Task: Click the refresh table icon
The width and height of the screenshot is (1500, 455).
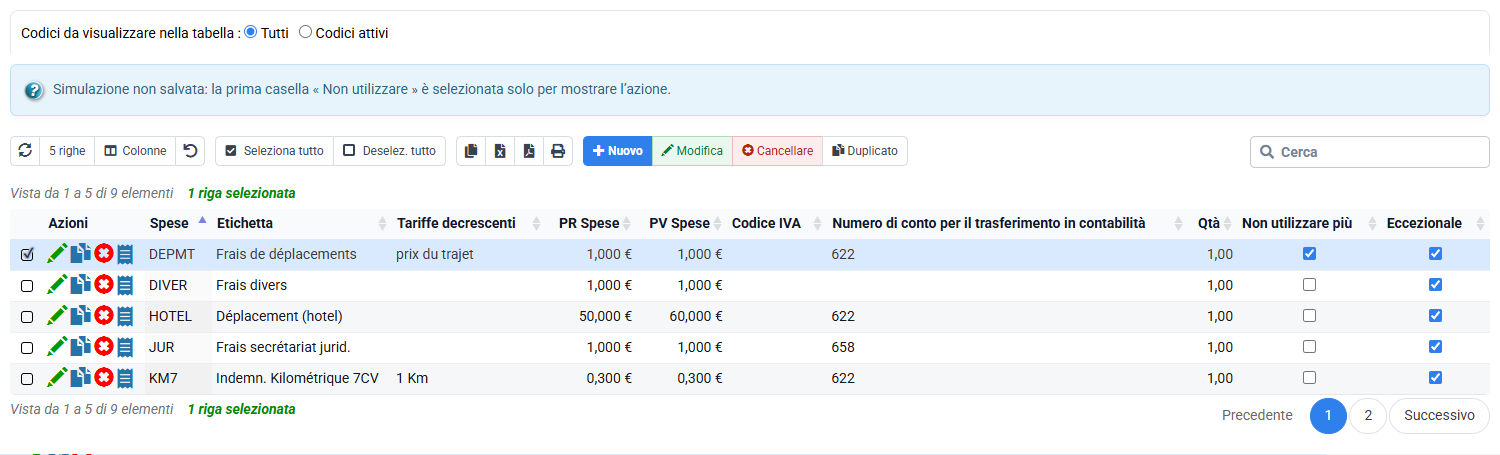Action: (25, 151)
